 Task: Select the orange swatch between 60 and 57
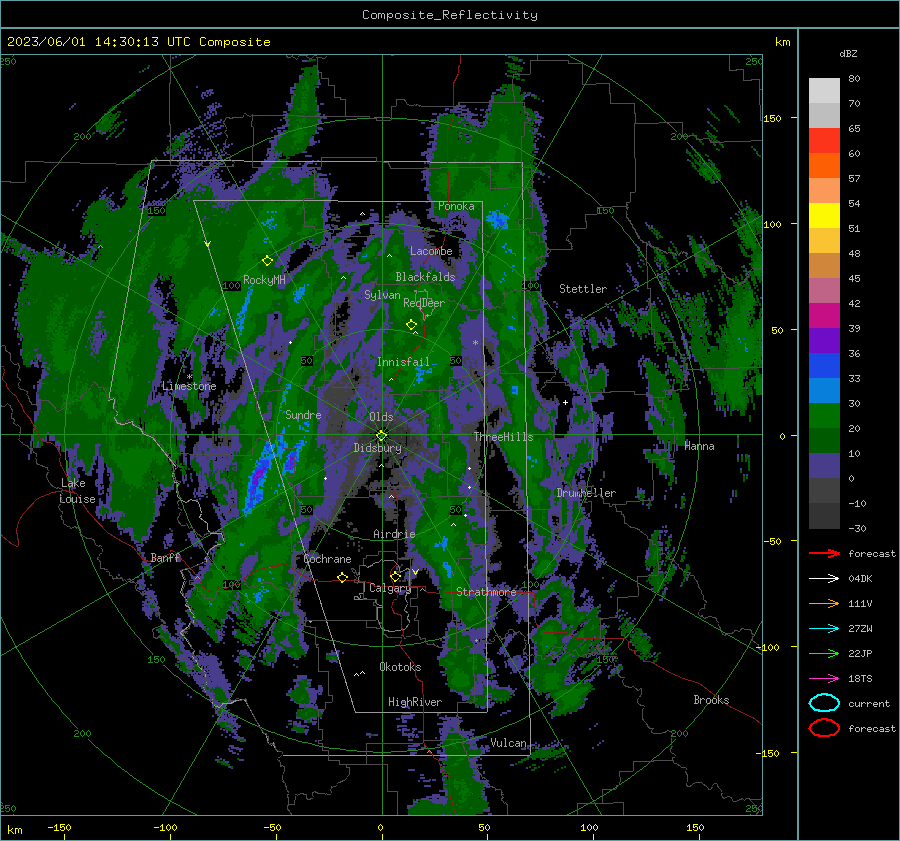pyautogui.click(x=824, y=165)
